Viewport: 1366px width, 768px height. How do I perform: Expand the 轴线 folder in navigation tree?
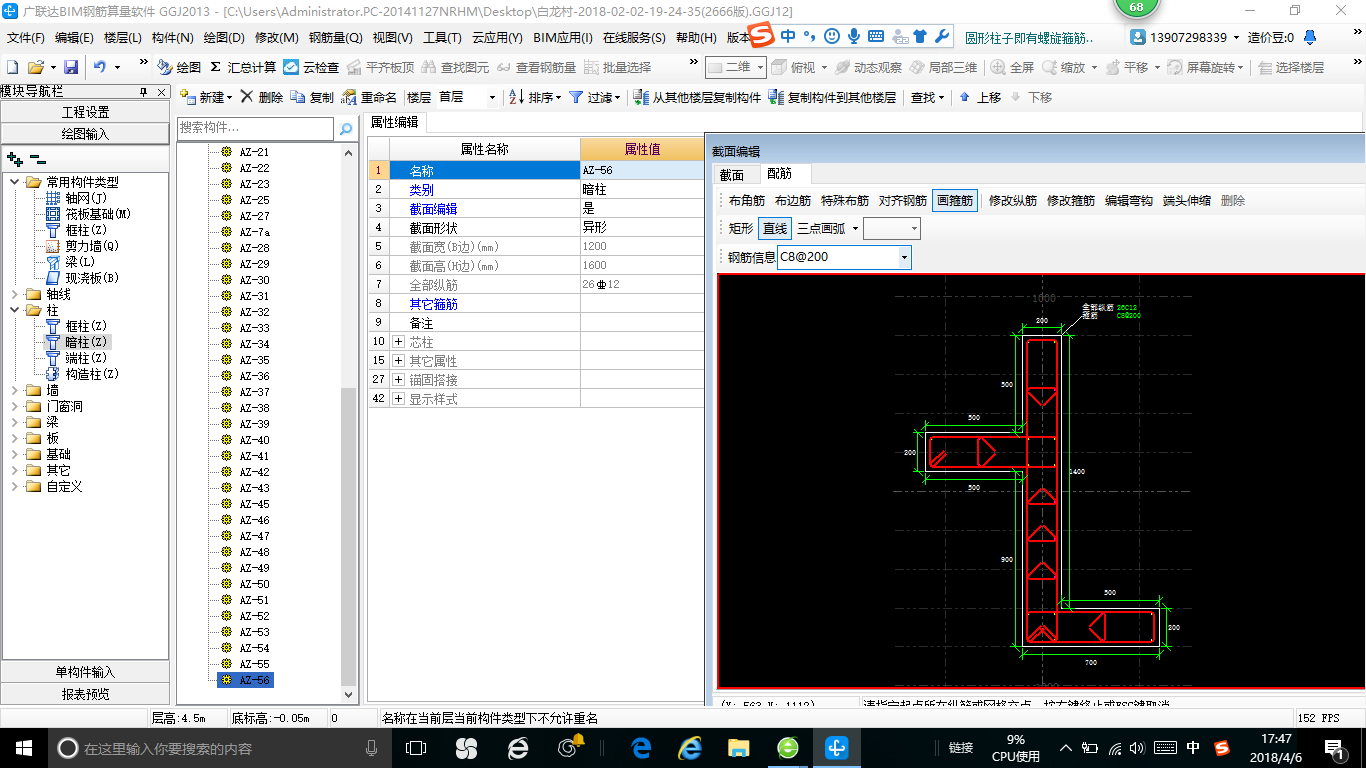pos(15,294)
